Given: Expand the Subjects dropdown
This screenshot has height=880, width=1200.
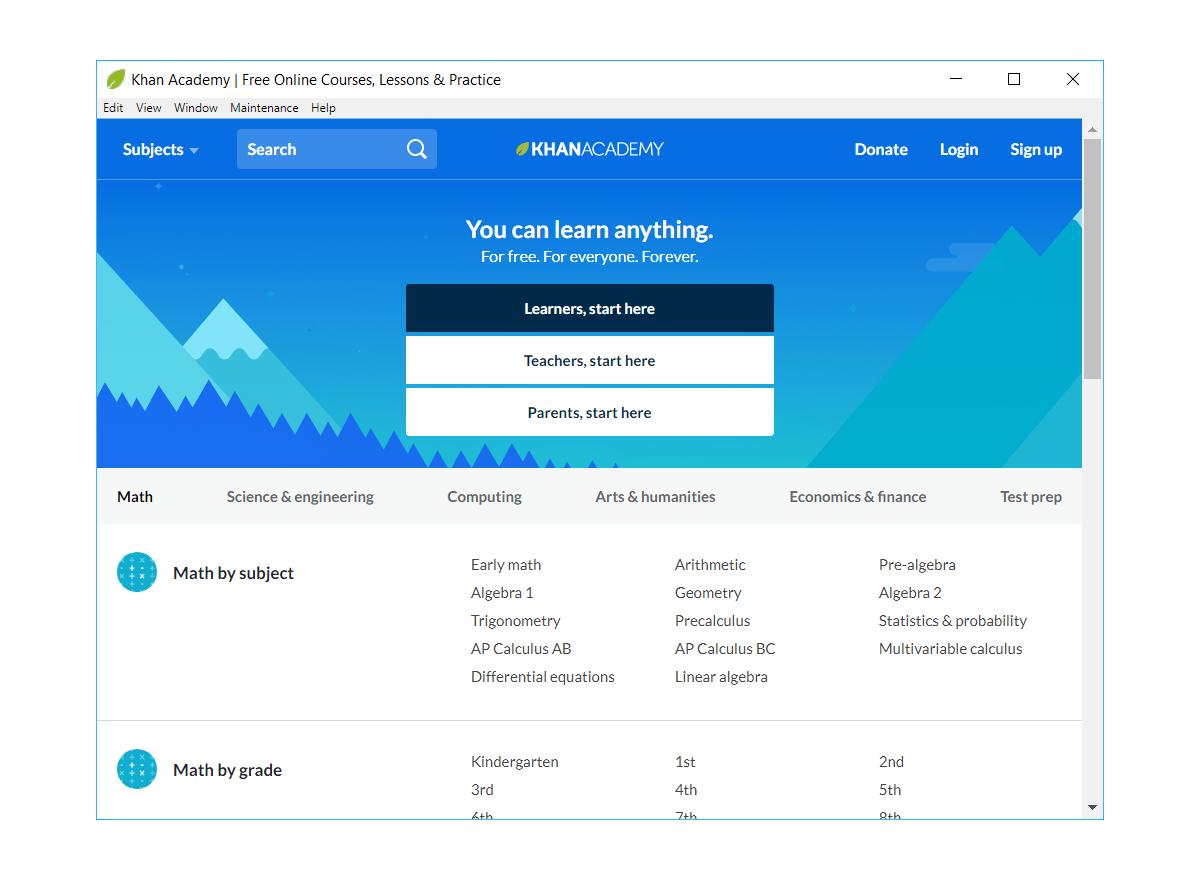Looking at the screenshot, I should (161, 149).
